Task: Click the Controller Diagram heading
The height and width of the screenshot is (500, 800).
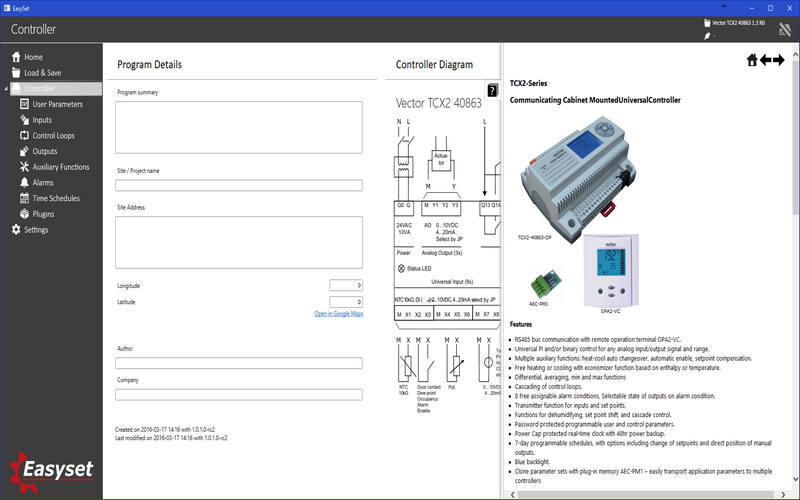Action: 434,64
